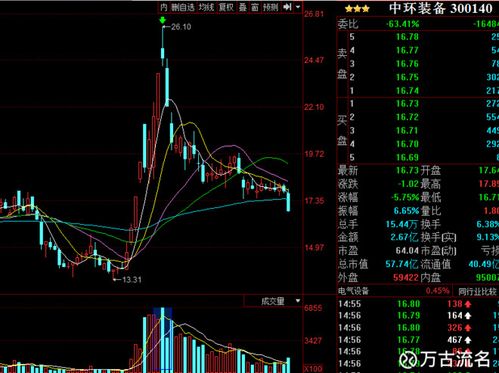Image resolution: width=499 pixels, height=373 pixels.
Task: Click the 14:55 trade row at 16.80
Action: (418, 304)
